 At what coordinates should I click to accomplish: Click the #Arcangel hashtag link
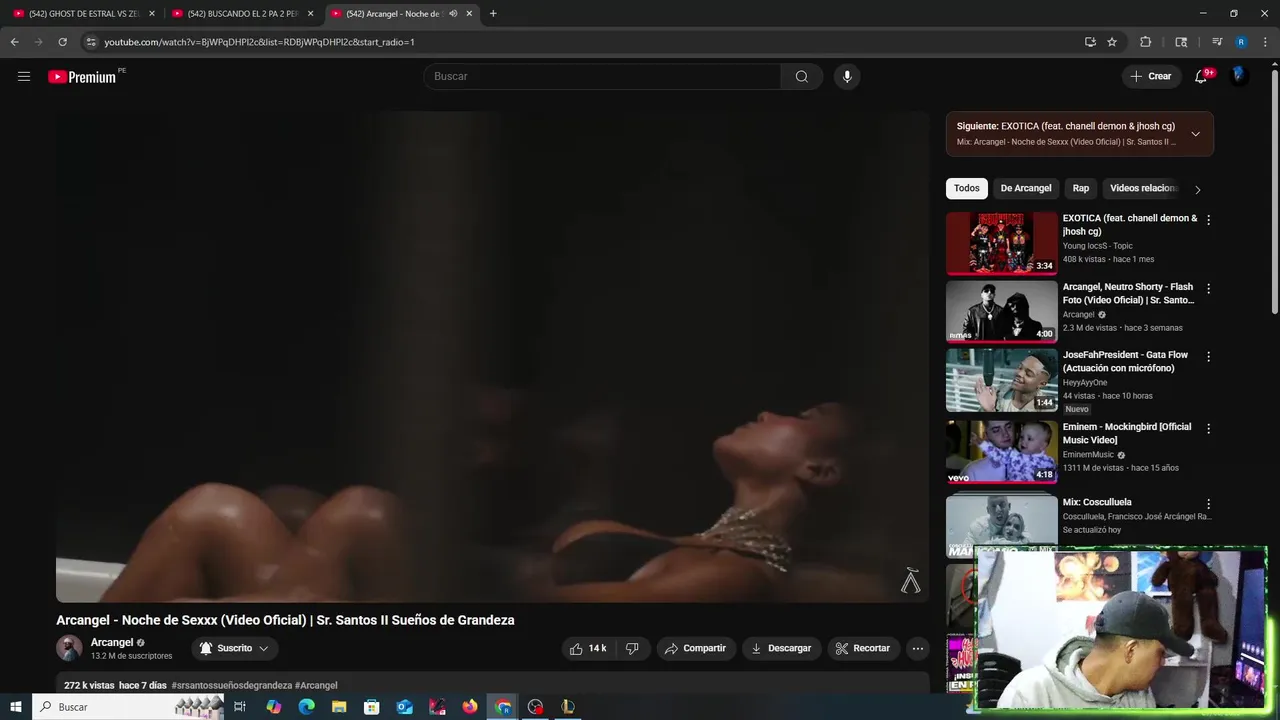click(316, 685)
